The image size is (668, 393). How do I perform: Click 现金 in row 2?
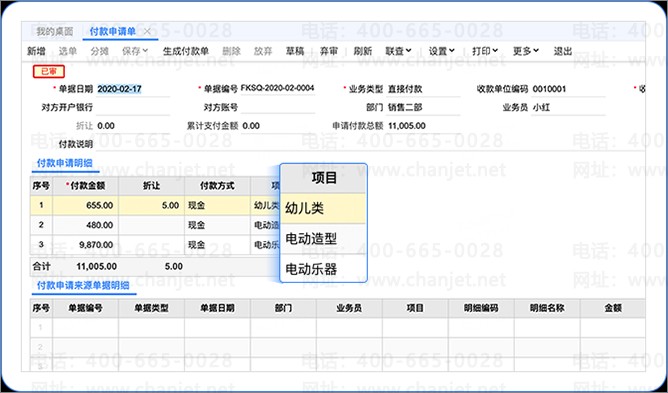217,225
